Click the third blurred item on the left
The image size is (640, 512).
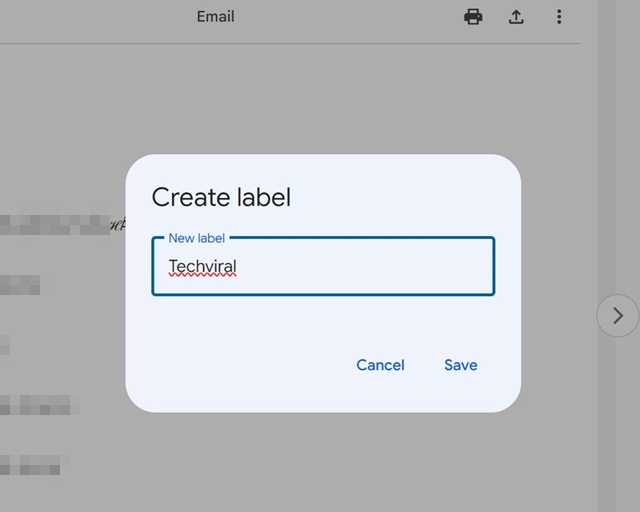point(5,345)
